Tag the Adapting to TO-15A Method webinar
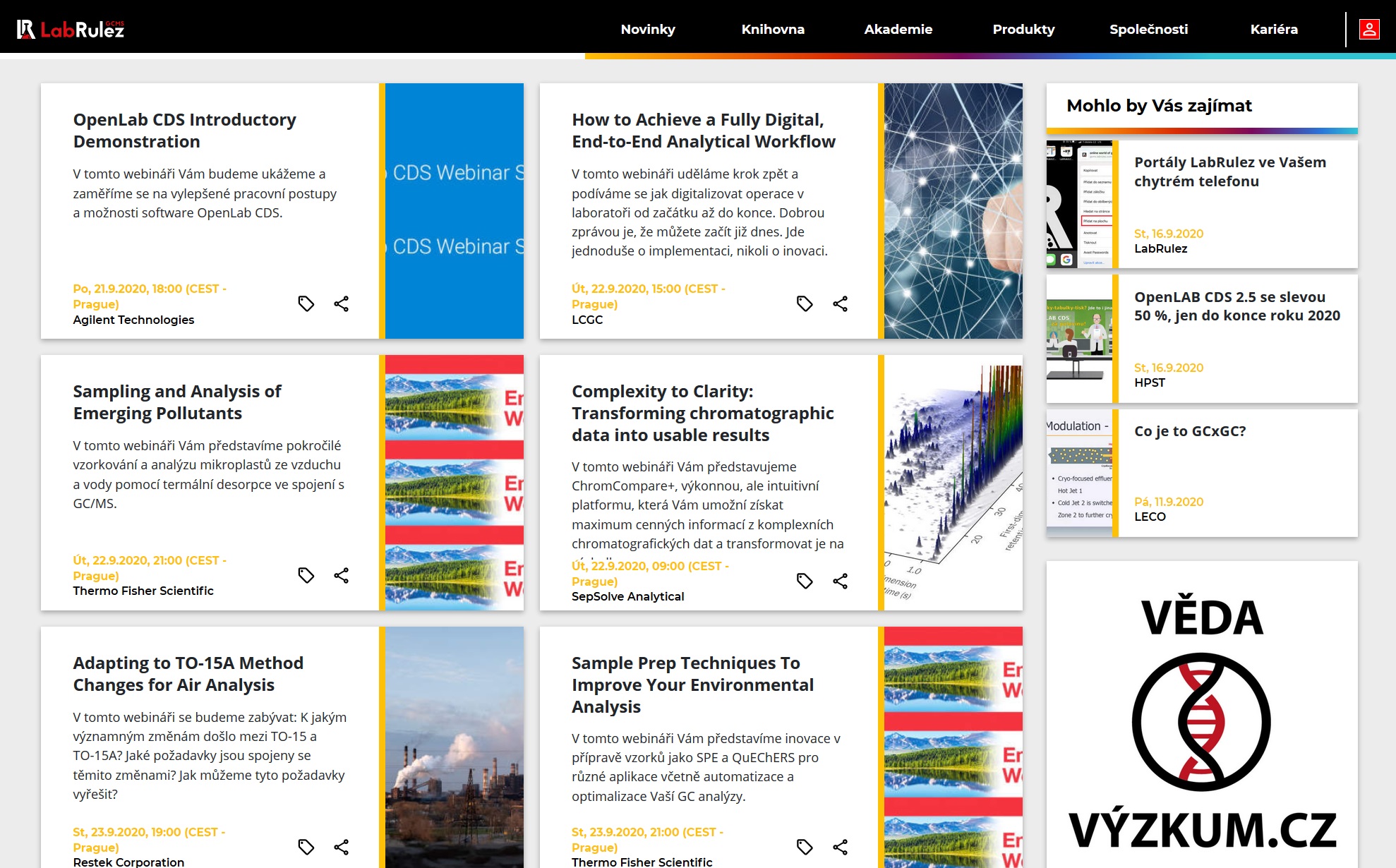 [x=306, y=847]
